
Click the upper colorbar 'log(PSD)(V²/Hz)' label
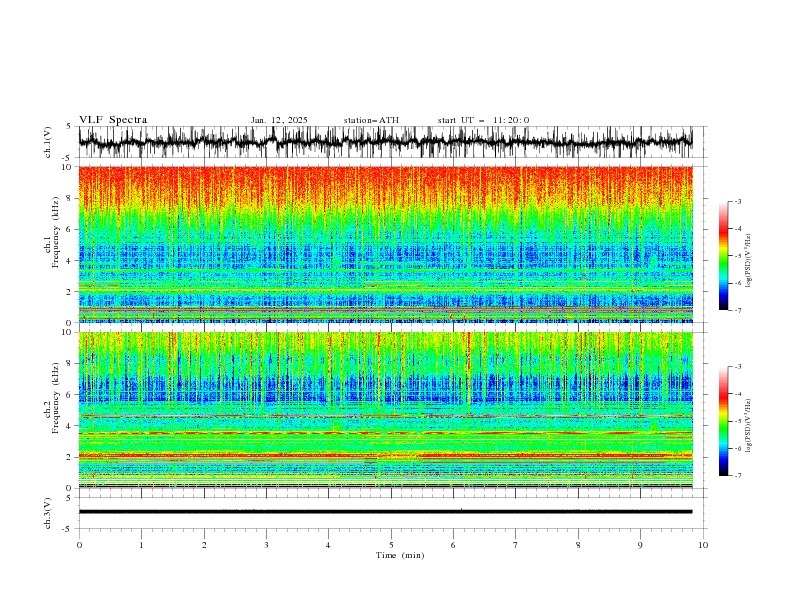749,261
